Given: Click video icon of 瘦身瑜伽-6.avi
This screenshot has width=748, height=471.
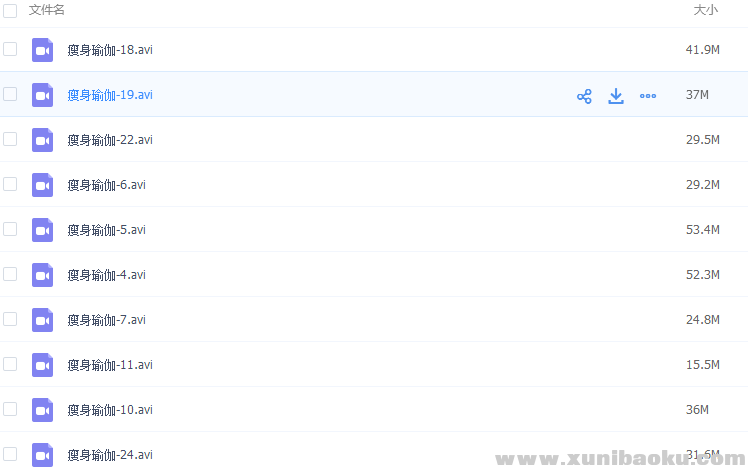Looking at the screenshot, I should (x=42, y=185).
